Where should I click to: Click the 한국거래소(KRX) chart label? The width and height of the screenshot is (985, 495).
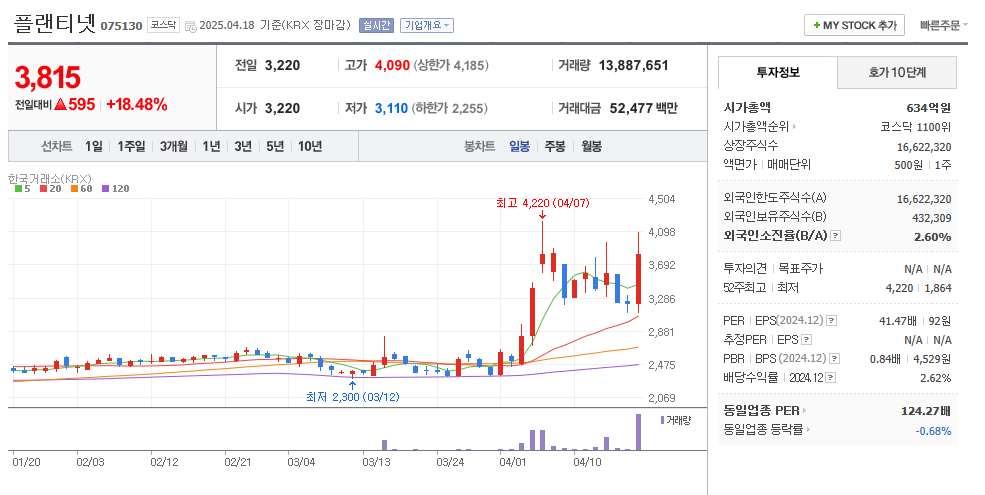[x=50, y=179]
